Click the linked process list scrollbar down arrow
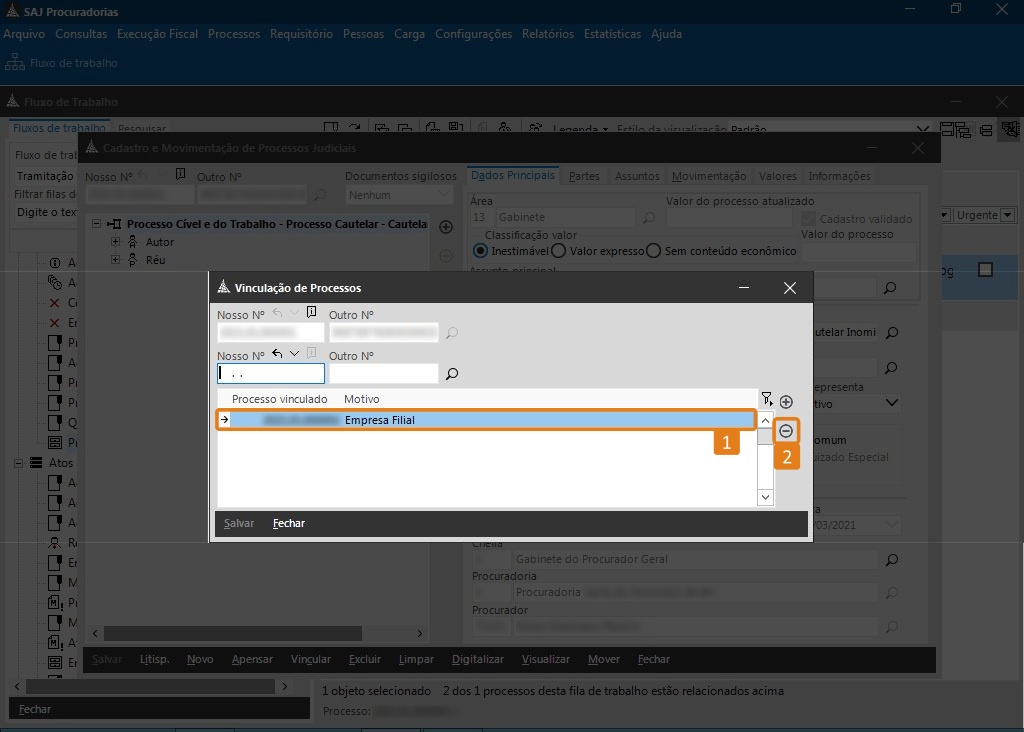 (x=765, y=497)
